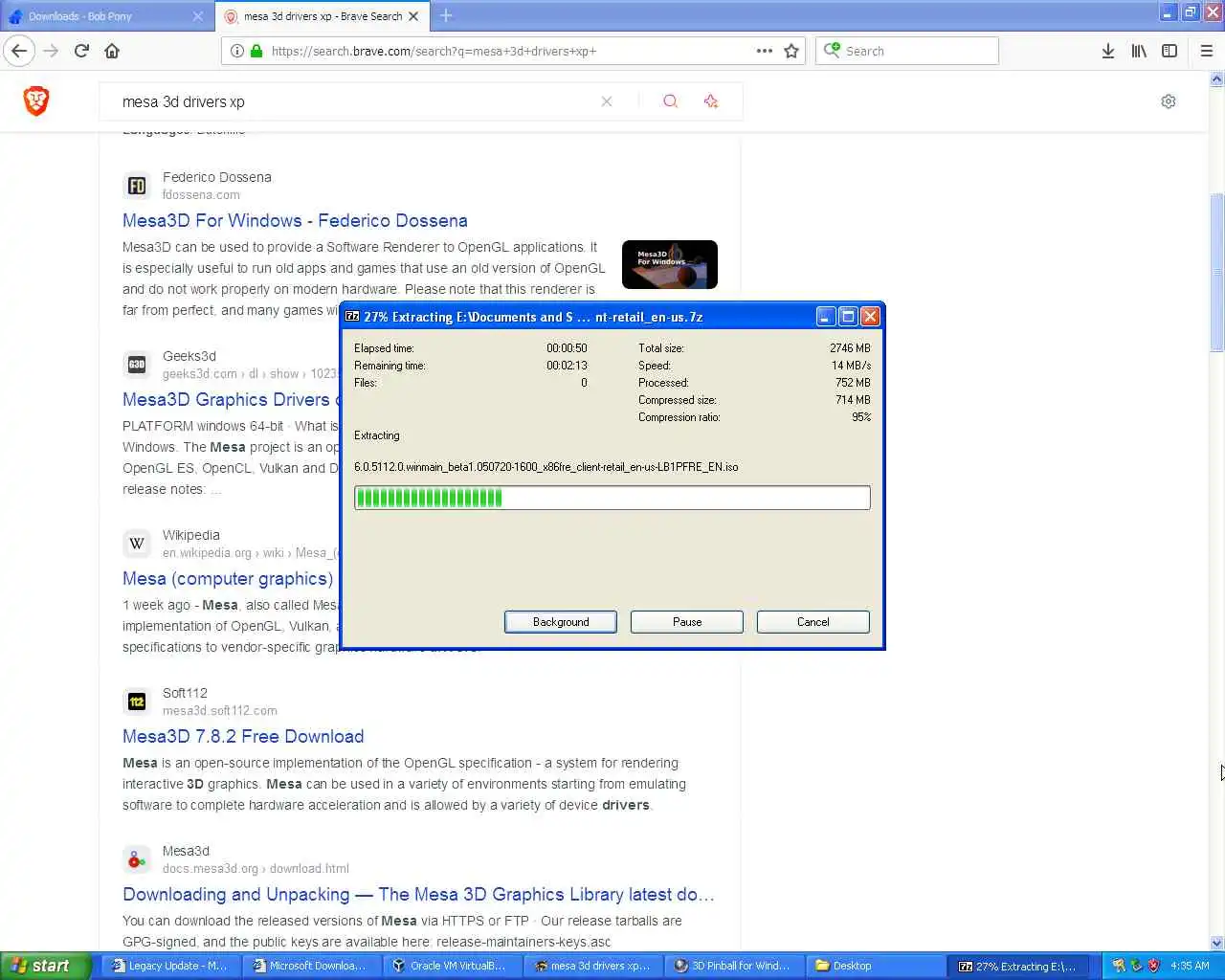The height and width of the screenshot is (980, 1225).
Task: Switch to Downloads - Bob Pony tab
Action: point(105,16)
